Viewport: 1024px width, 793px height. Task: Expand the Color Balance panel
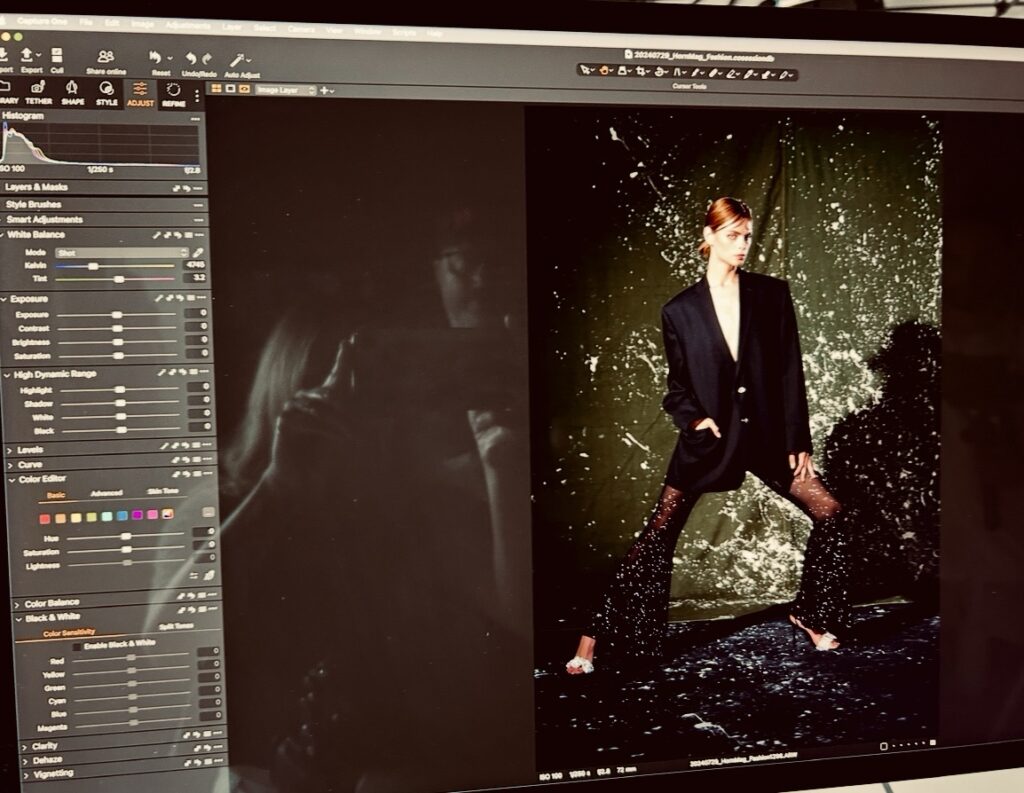(x=17, y=604)
